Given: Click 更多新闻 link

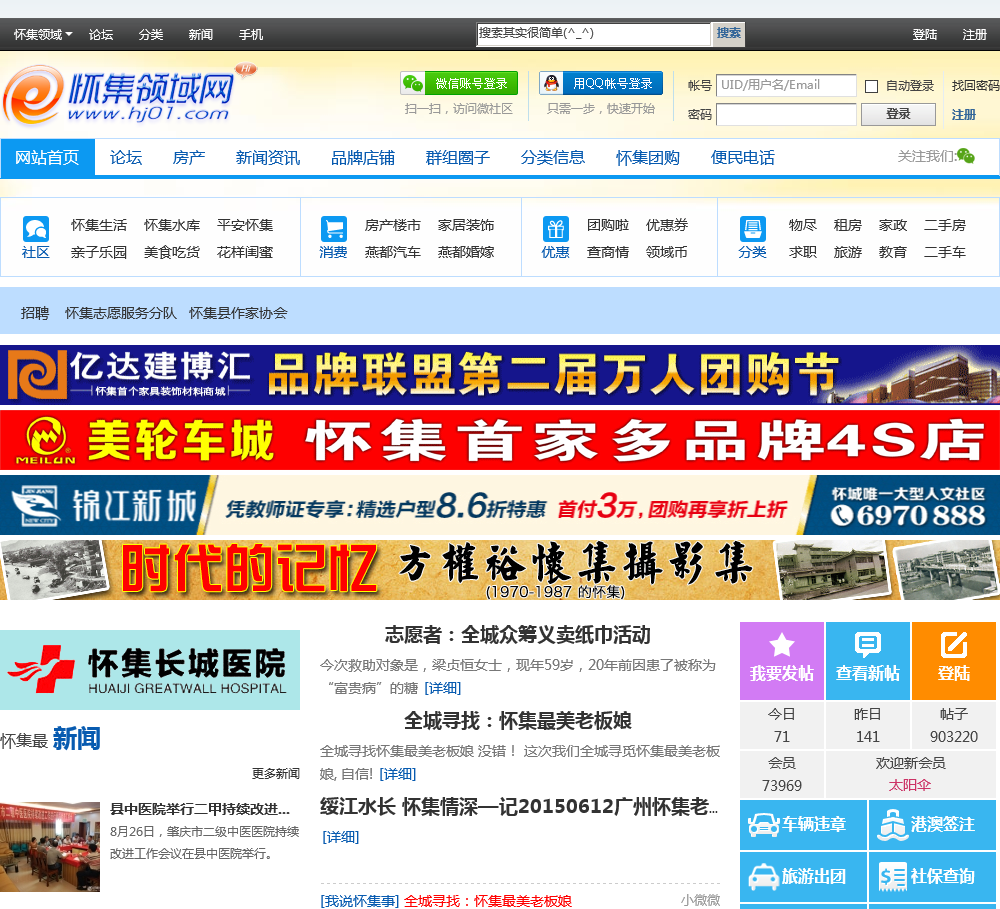Looking at the screenshot, I should (x=276, y=774).
